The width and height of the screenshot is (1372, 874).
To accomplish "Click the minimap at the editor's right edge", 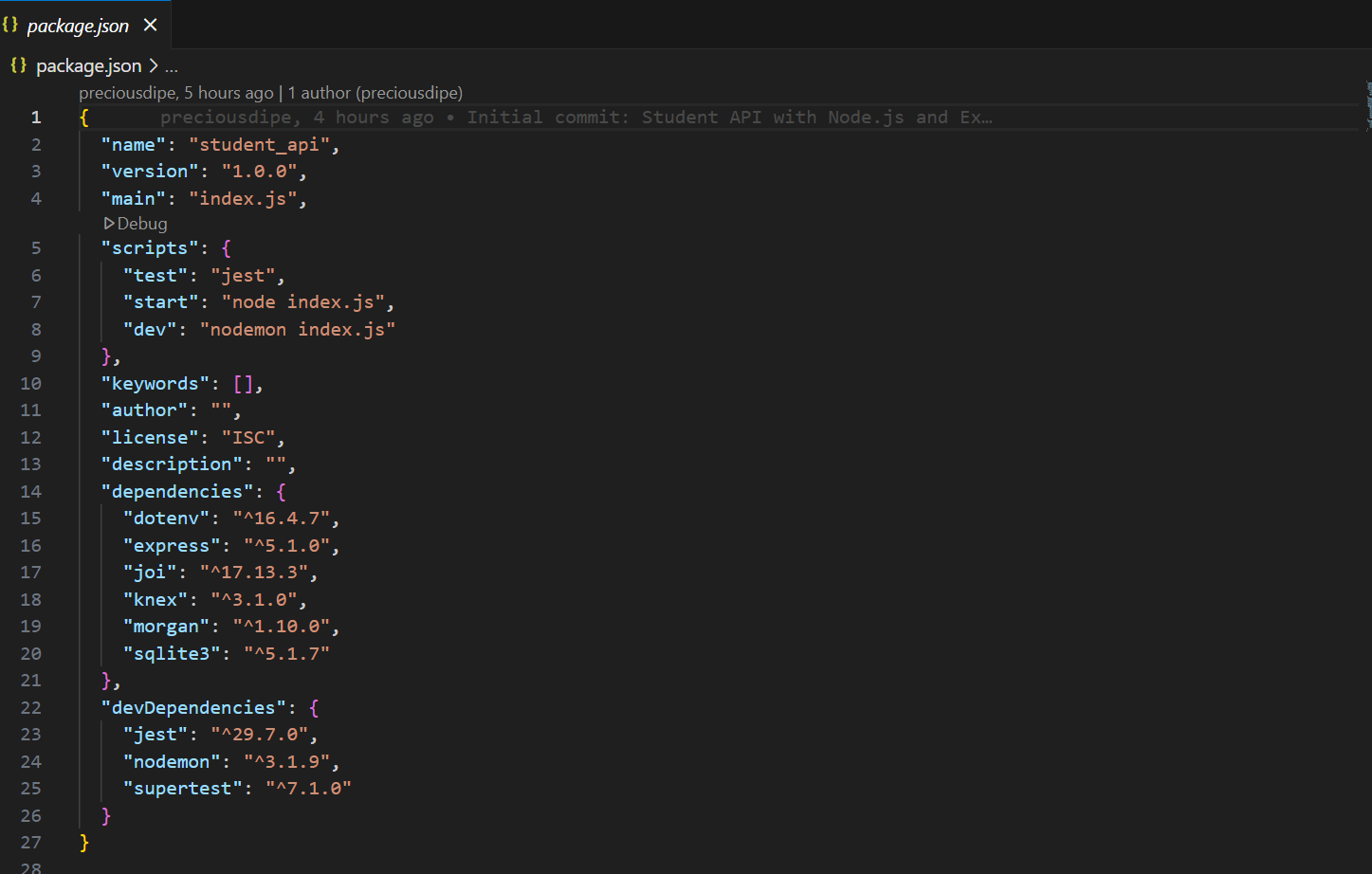I will click(x=1368, y=104).
